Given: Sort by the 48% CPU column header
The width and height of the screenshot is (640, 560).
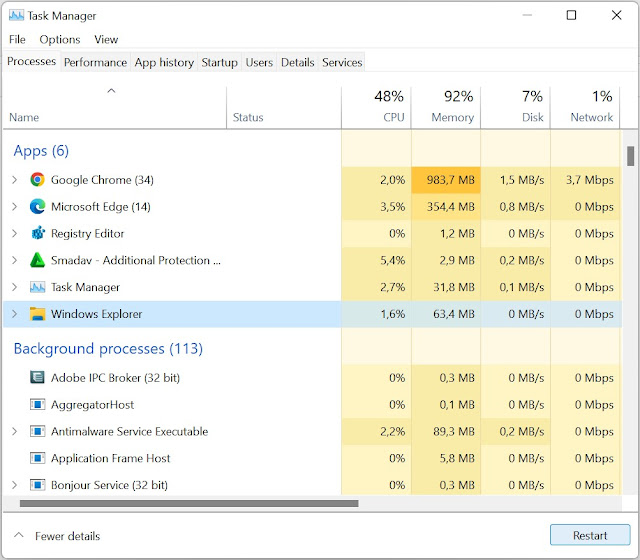Looking at the screenshot, I should pos(376,108).
